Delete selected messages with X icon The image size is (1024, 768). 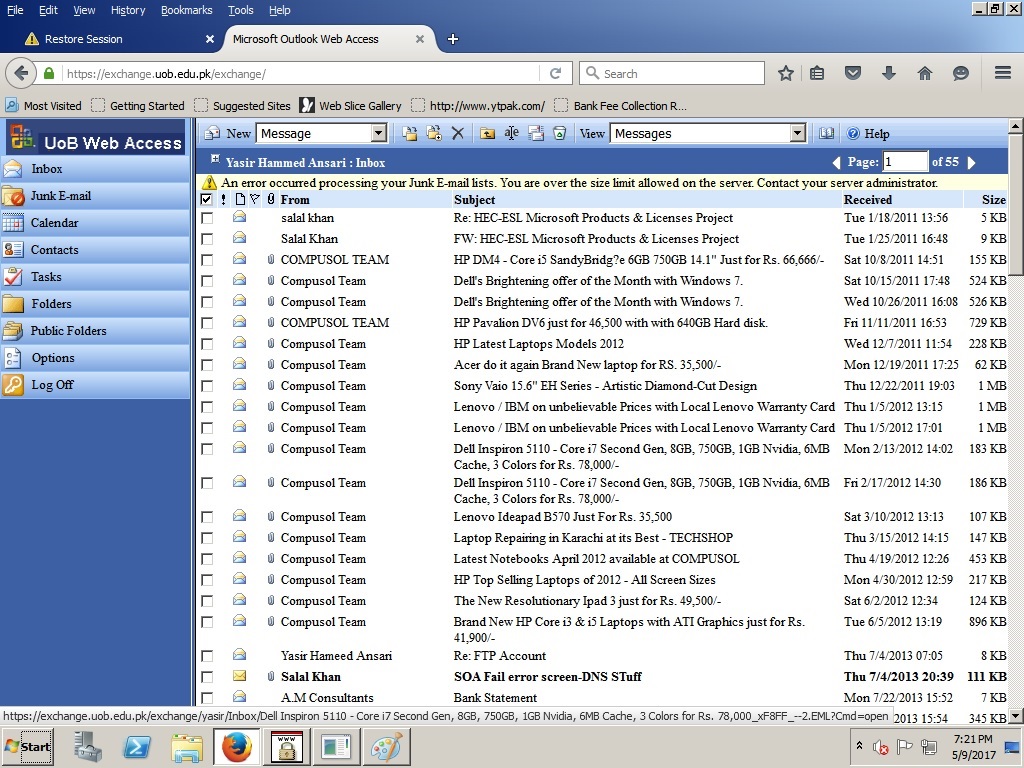click(x=458, y=133)
